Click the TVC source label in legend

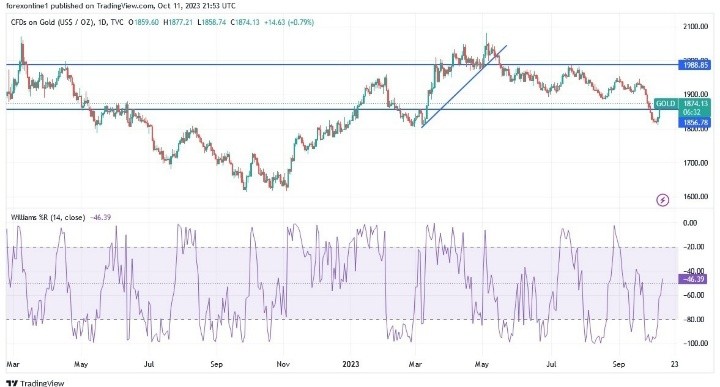tap(117, 22)
